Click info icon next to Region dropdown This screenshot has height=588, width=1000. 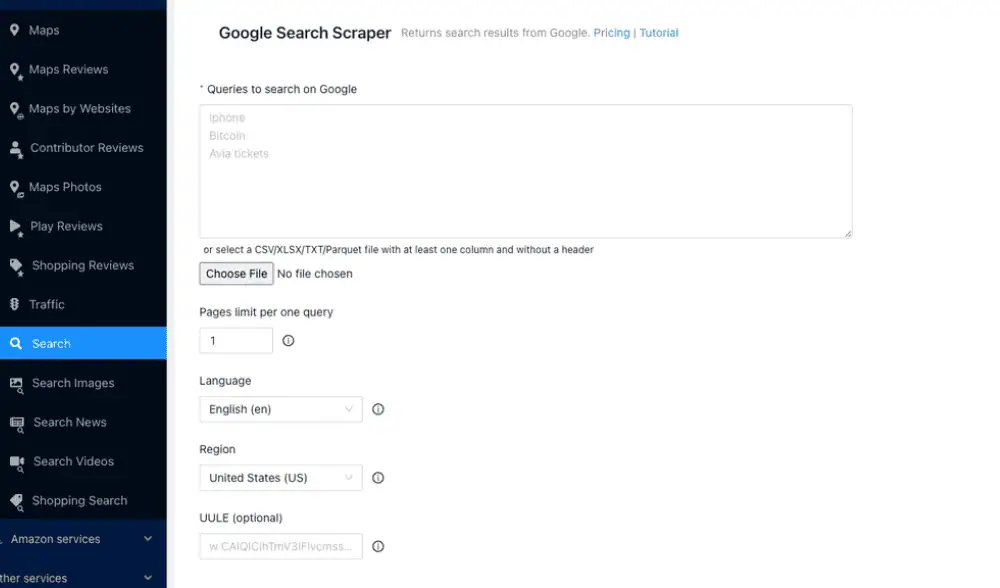click(378, 478)
